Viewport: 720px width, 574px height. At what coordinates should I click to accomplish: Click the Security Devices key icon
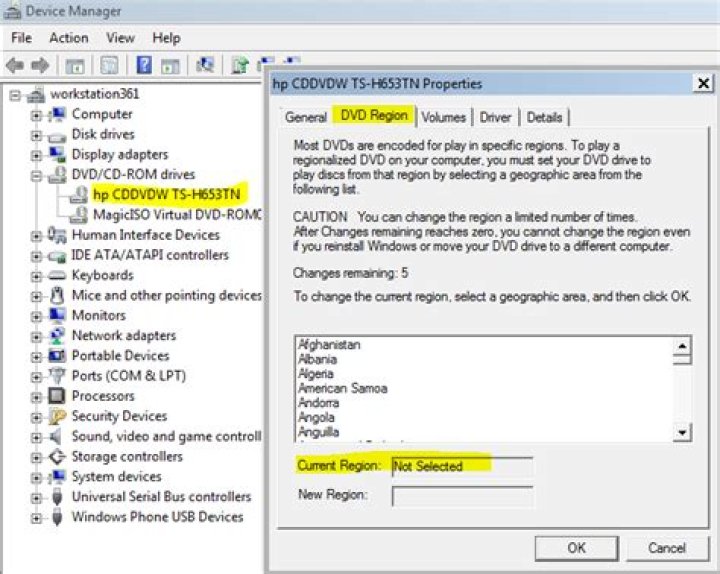pyautogui.click(x=57, y=416)
